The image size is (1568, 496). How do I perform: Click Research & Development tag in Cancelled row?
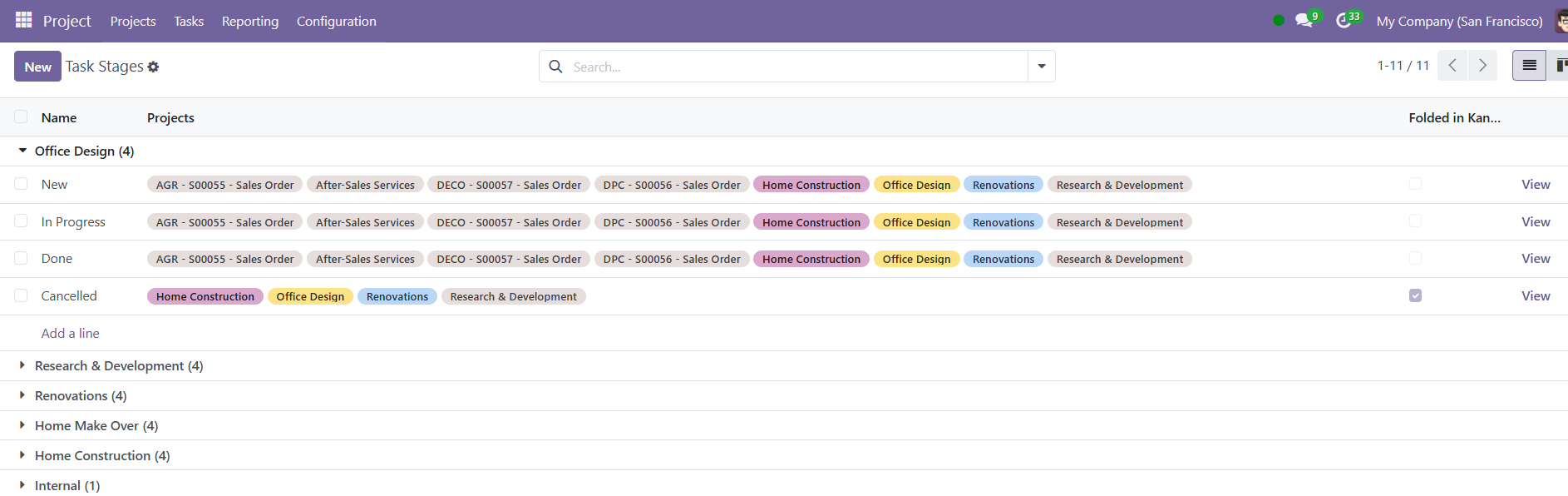513,296
